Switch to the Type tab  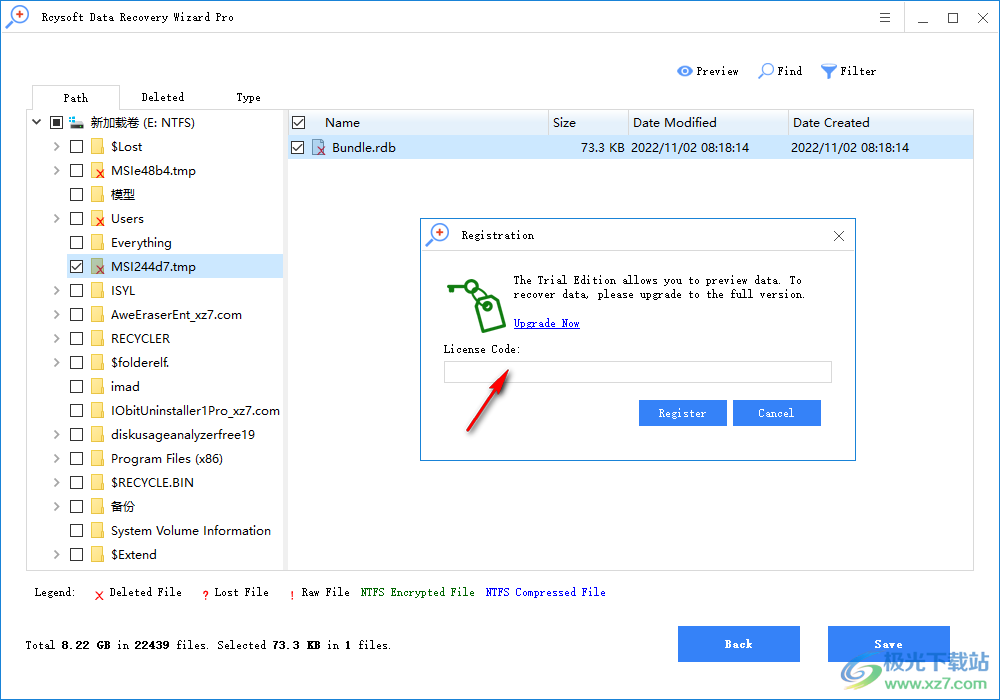point(249,96)
